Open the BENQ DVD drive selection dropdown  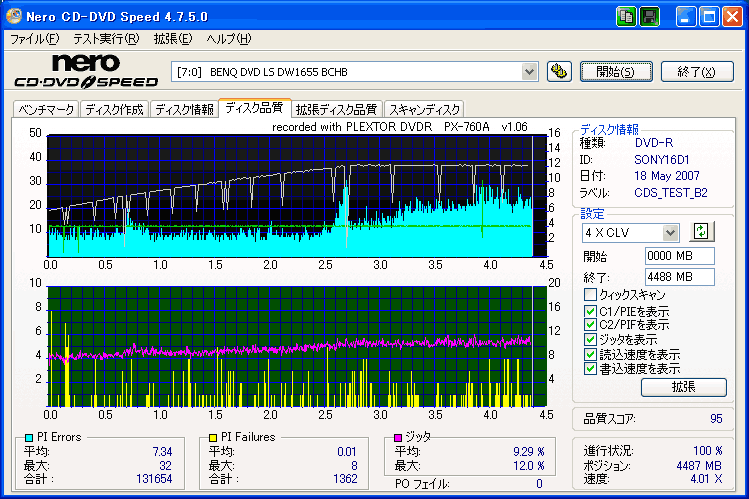coord(530,71)
